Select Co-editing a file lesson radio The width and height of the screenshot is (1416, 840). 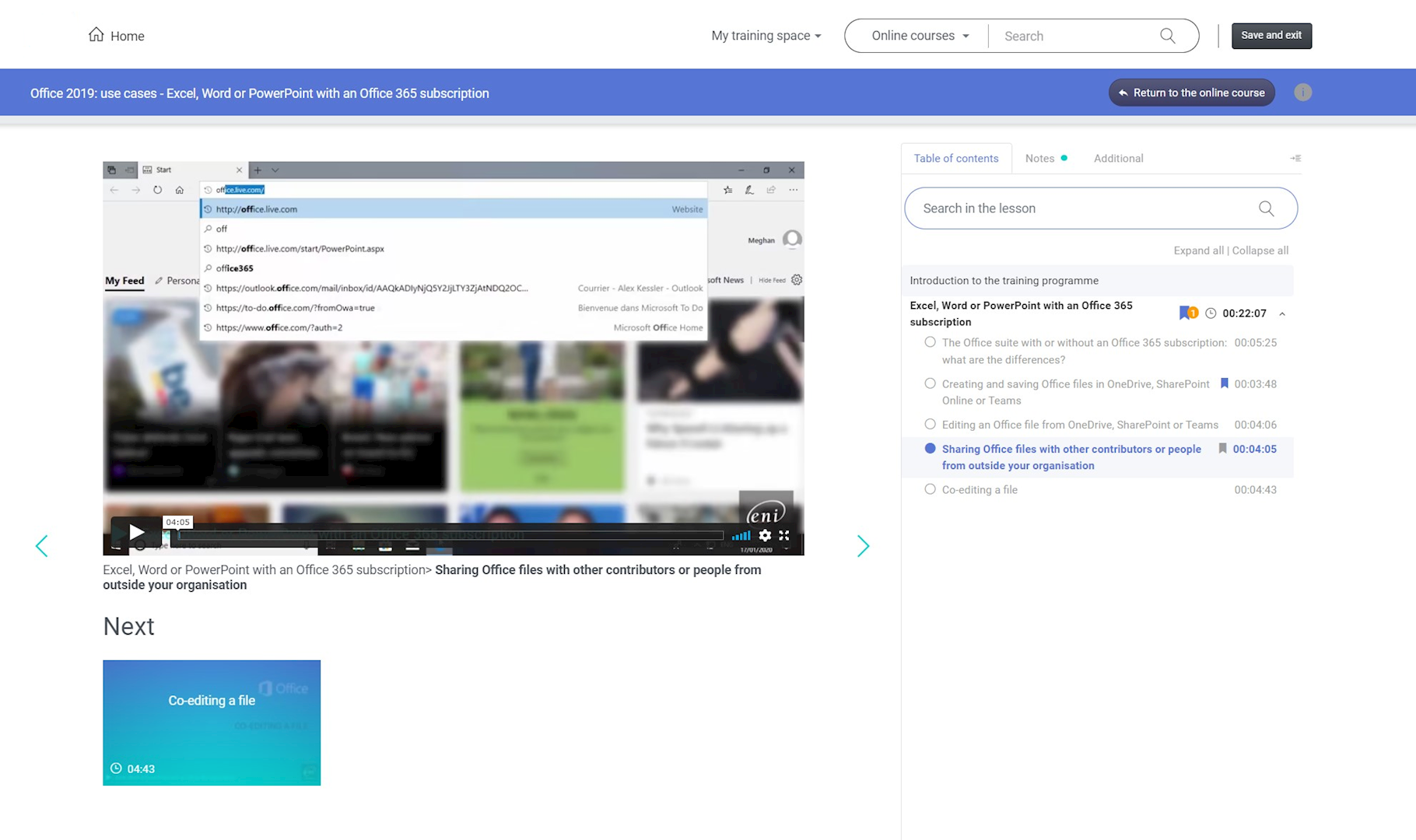[x=930, y=489]
